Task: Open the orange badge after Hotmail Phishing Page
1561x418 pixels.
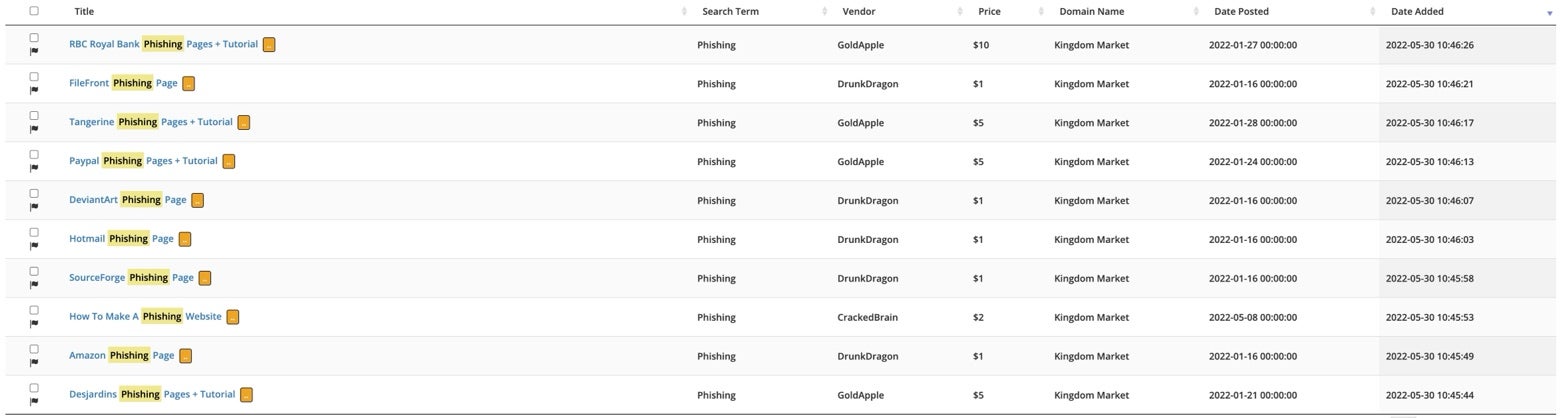Action: pyautogui.click(x=185, y=239)
